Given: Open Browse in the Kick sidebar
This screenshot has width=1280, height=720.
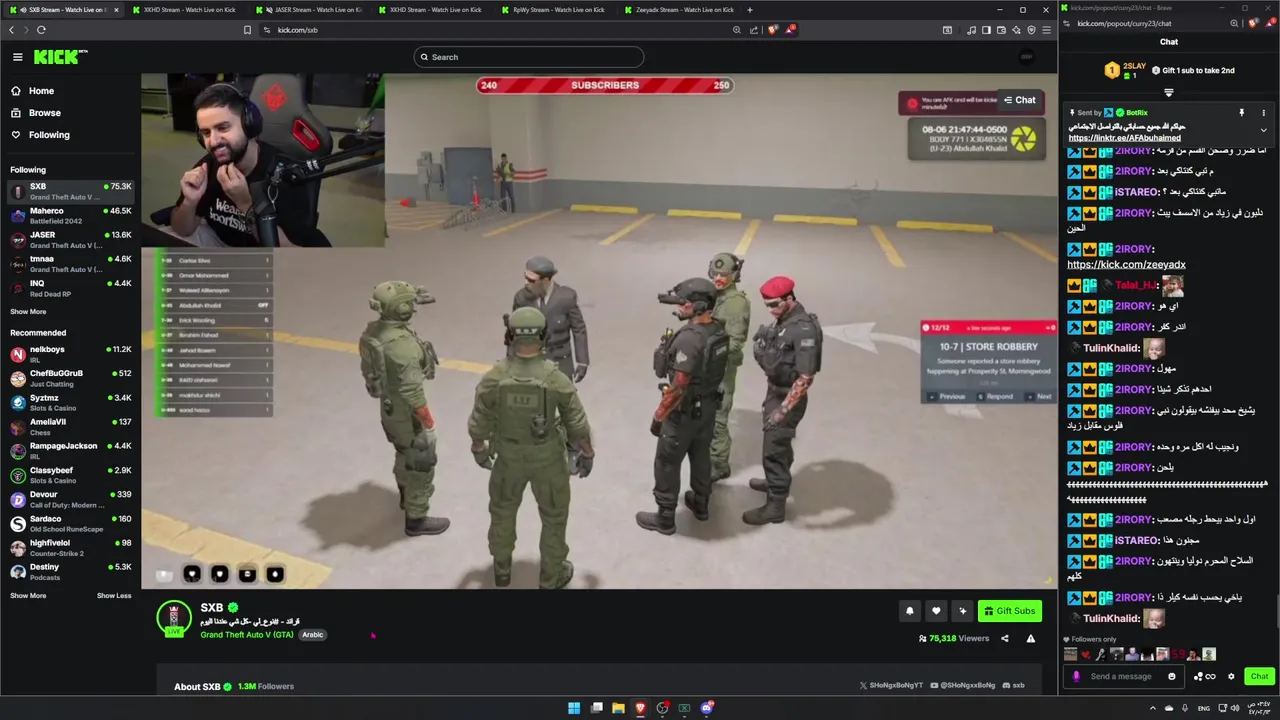Looking at the screenshot, I should [44, 113].
